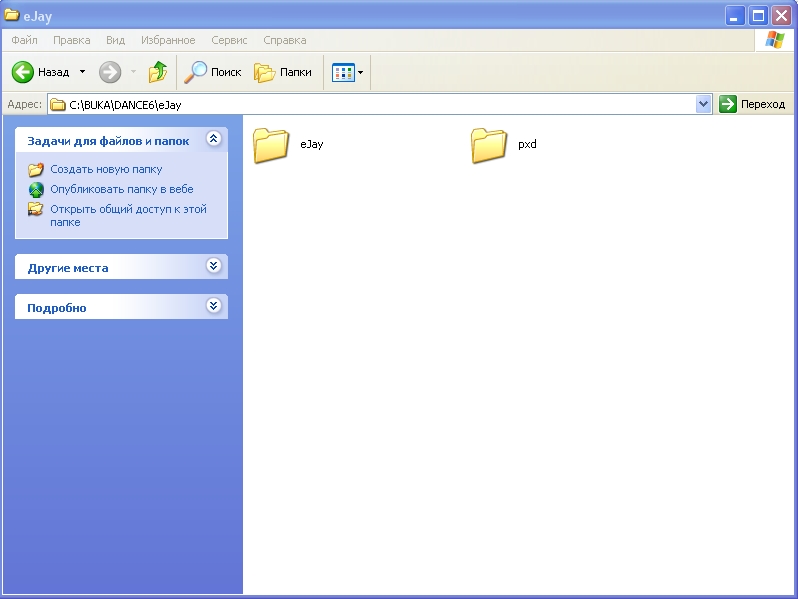Click Создать новую папку link
The height and width of the screenshot is (599, 798).
point(106,169)
